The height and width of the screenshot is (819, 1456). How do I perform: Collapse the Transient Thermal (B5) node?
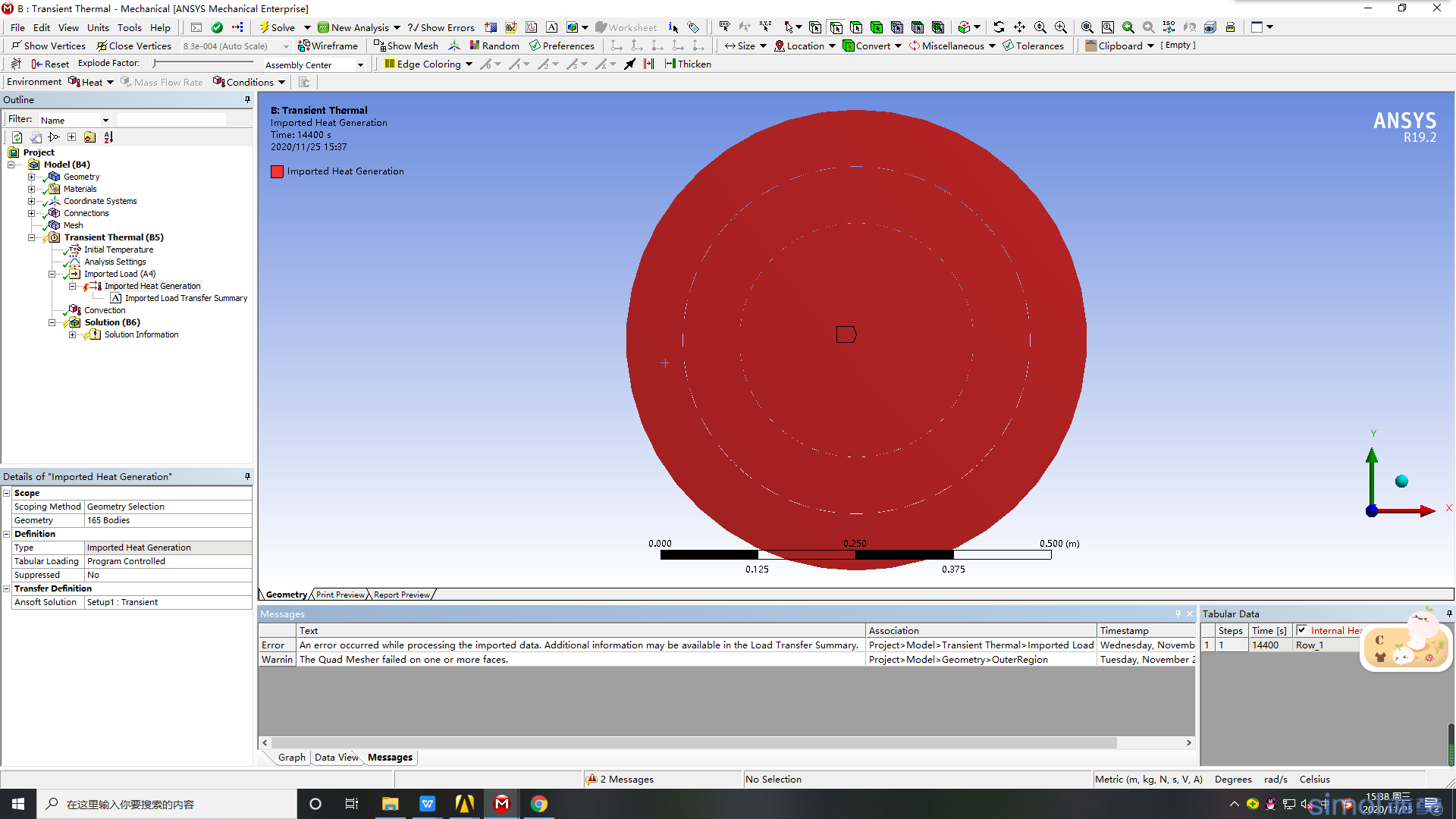pyautogui.click(x=31, y=237)
